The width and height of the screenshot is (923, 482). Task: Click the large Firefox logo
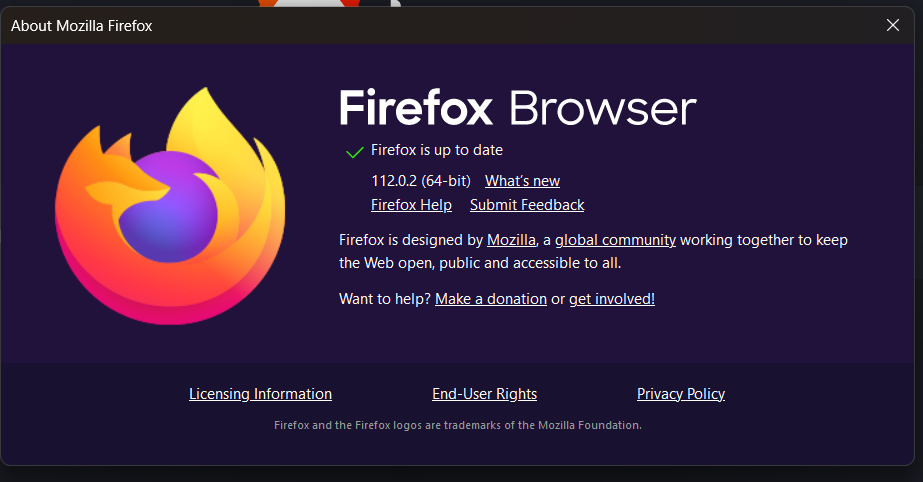click(x=170, y=207)
